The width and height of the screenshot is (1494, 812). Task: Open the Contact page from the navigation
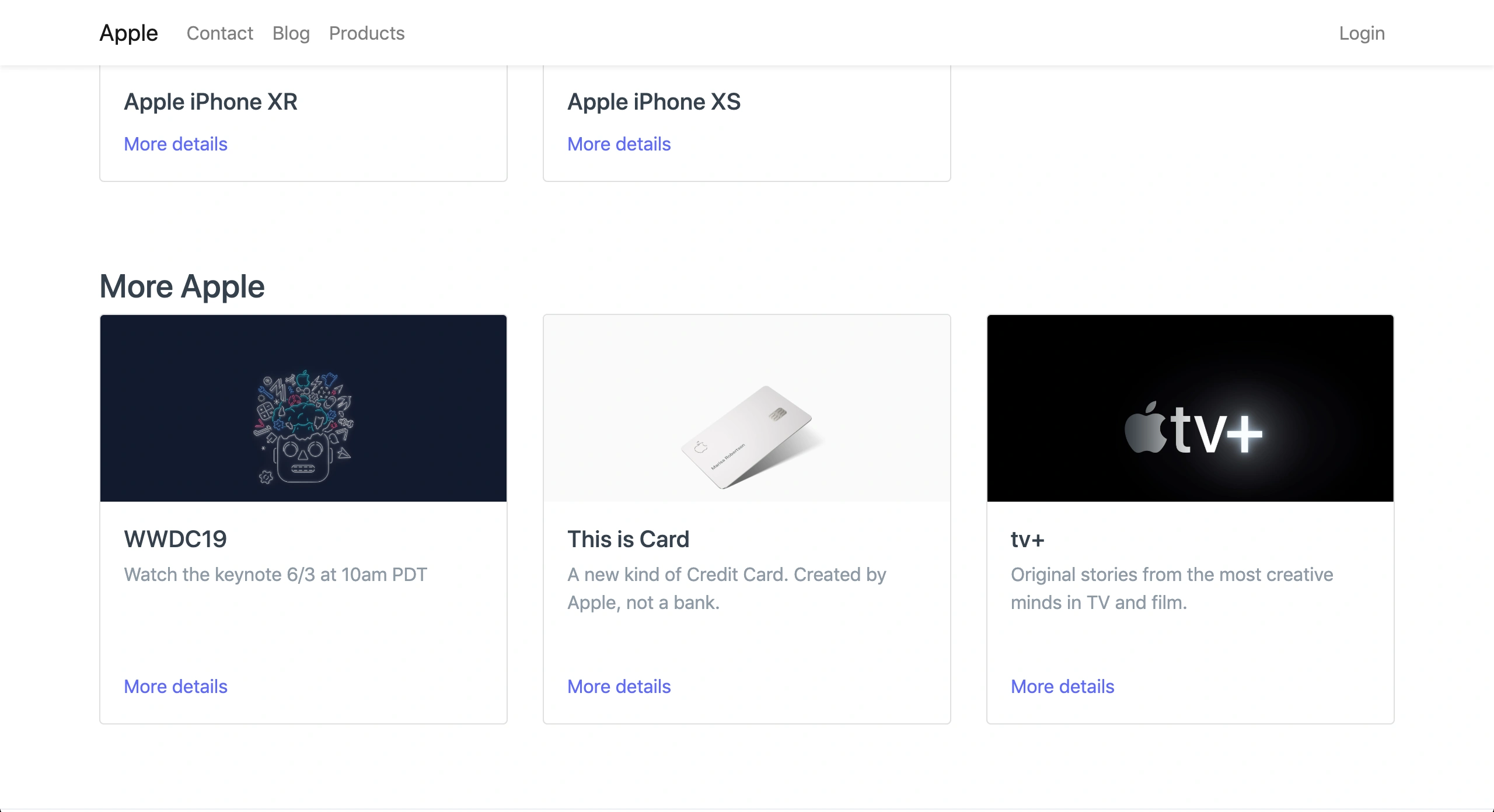coord(220,33)
